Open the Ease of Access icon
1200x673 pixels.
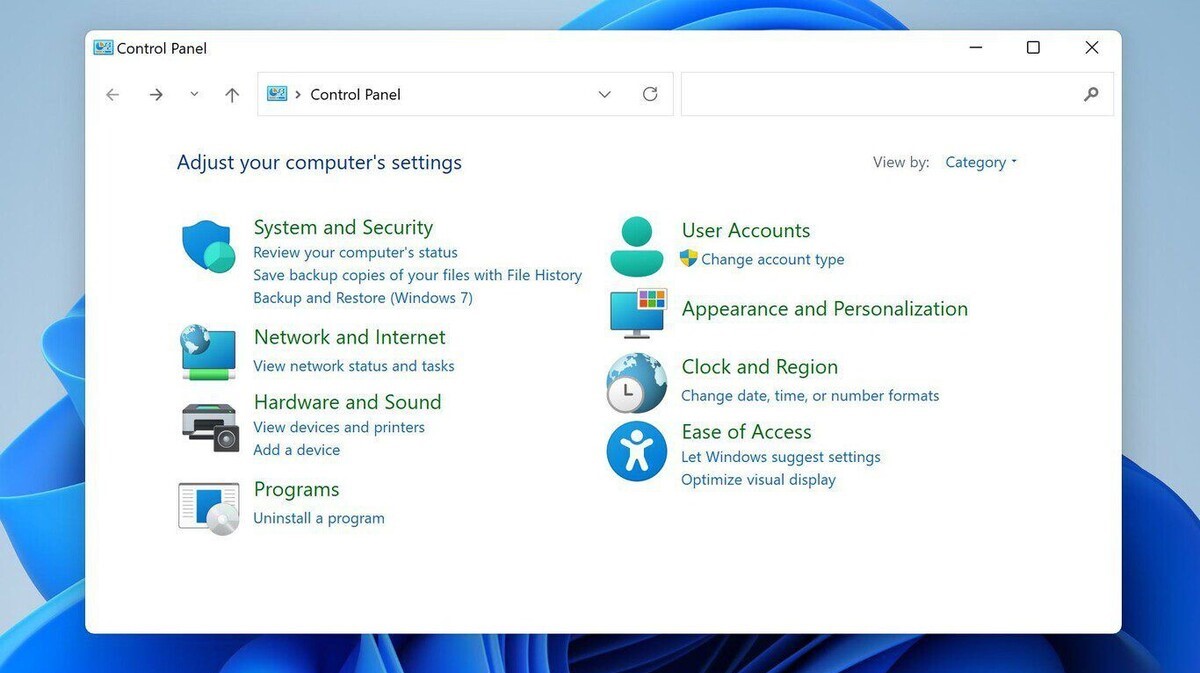point(636,451)
